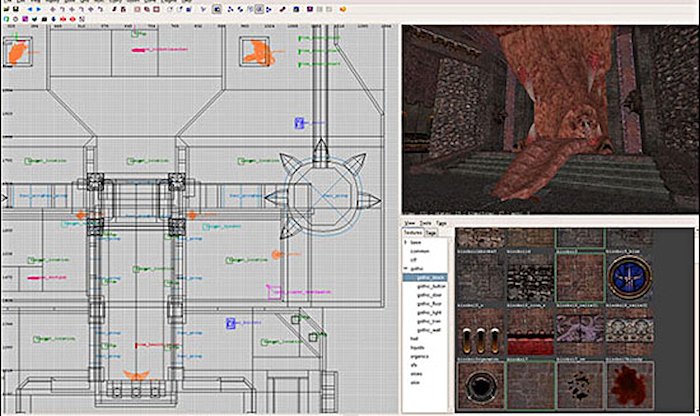Screen dimensions: 700x416
Task: Click first pink-square CSG icon in toolbar
Action: 138,9
